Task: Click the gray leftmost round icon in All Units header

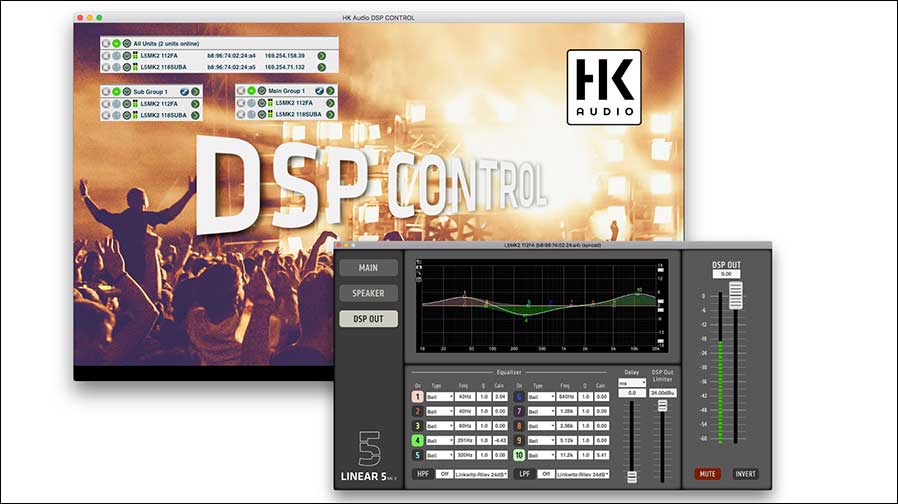Action: click(x=106, y=44)
